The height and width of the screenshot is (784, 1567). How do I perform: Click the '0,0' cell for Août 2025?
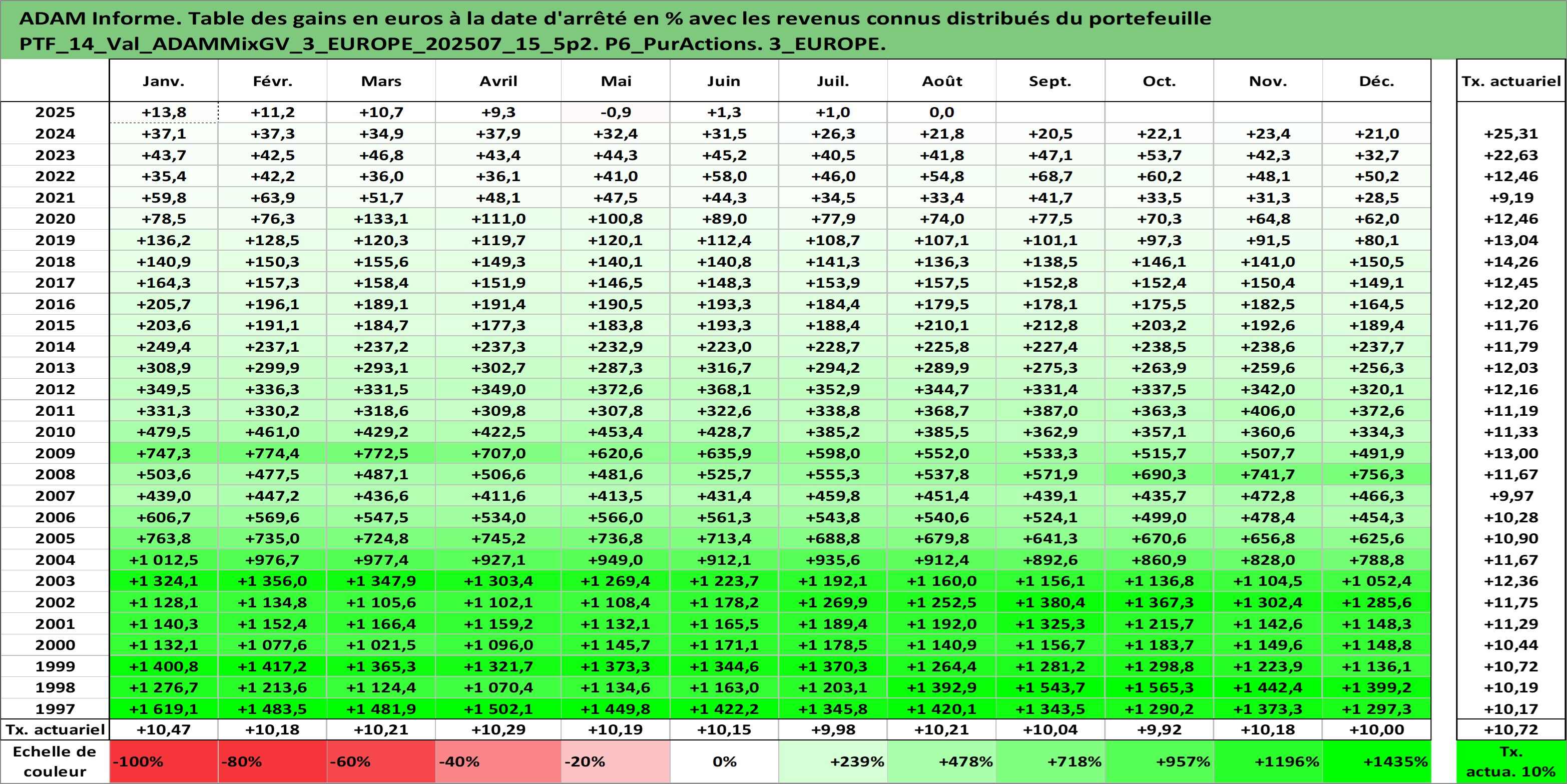tap(942, 113)
